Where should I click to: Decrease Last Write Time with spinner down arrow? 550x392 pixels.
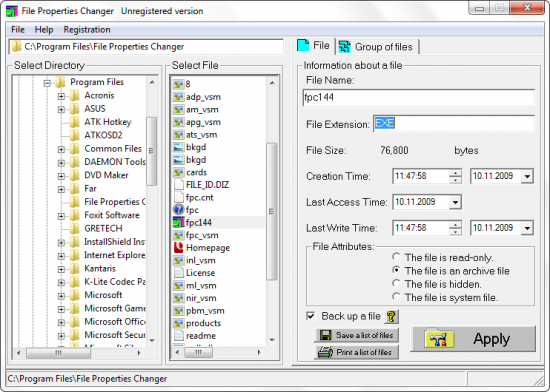click(x=455, y=231)
